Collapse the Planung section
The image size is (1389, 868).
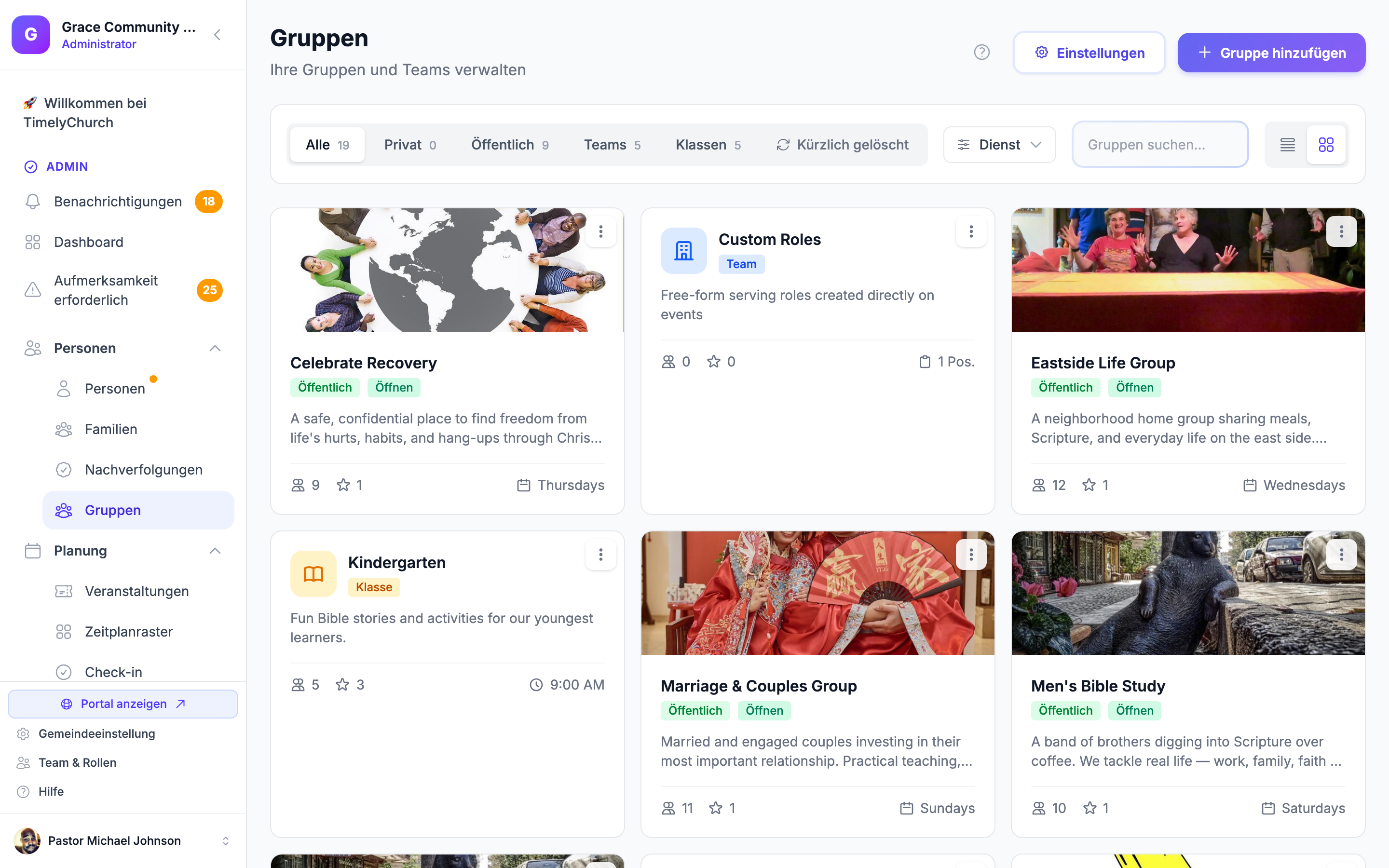click(215, 551)
